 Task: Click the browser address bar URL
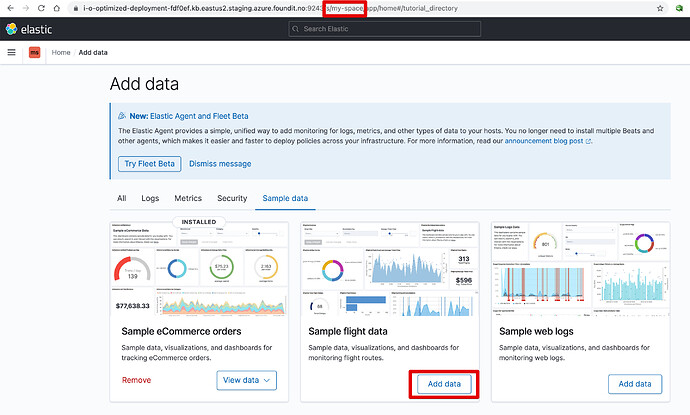(x=270, y=8)
